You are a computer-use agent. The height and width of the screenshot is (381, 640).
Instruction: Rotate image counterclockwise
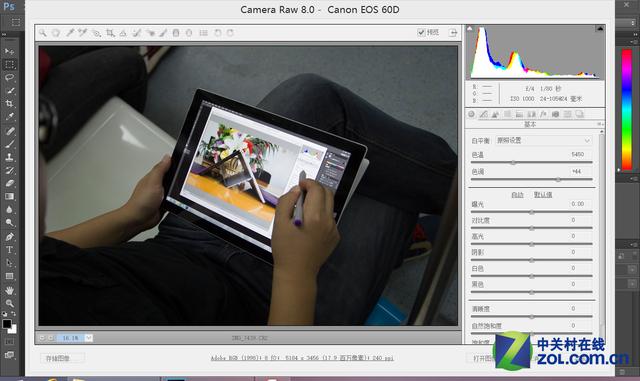(x=218, y=33)
